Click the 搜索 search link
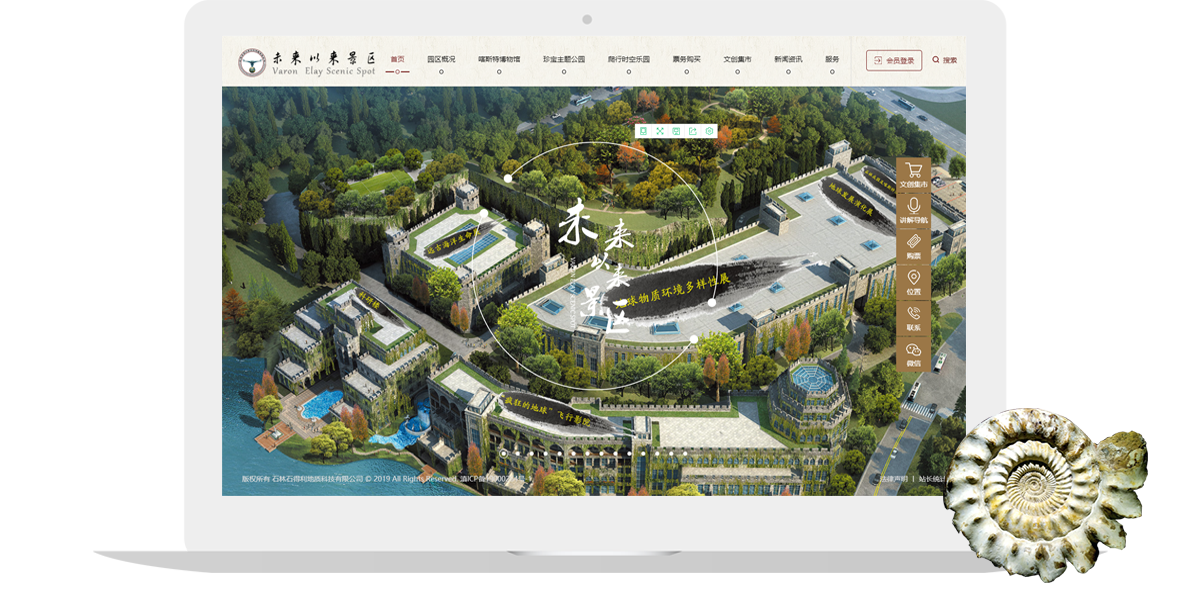The width and height of the screenshot is (1200, 604). [x=945, y=60]
